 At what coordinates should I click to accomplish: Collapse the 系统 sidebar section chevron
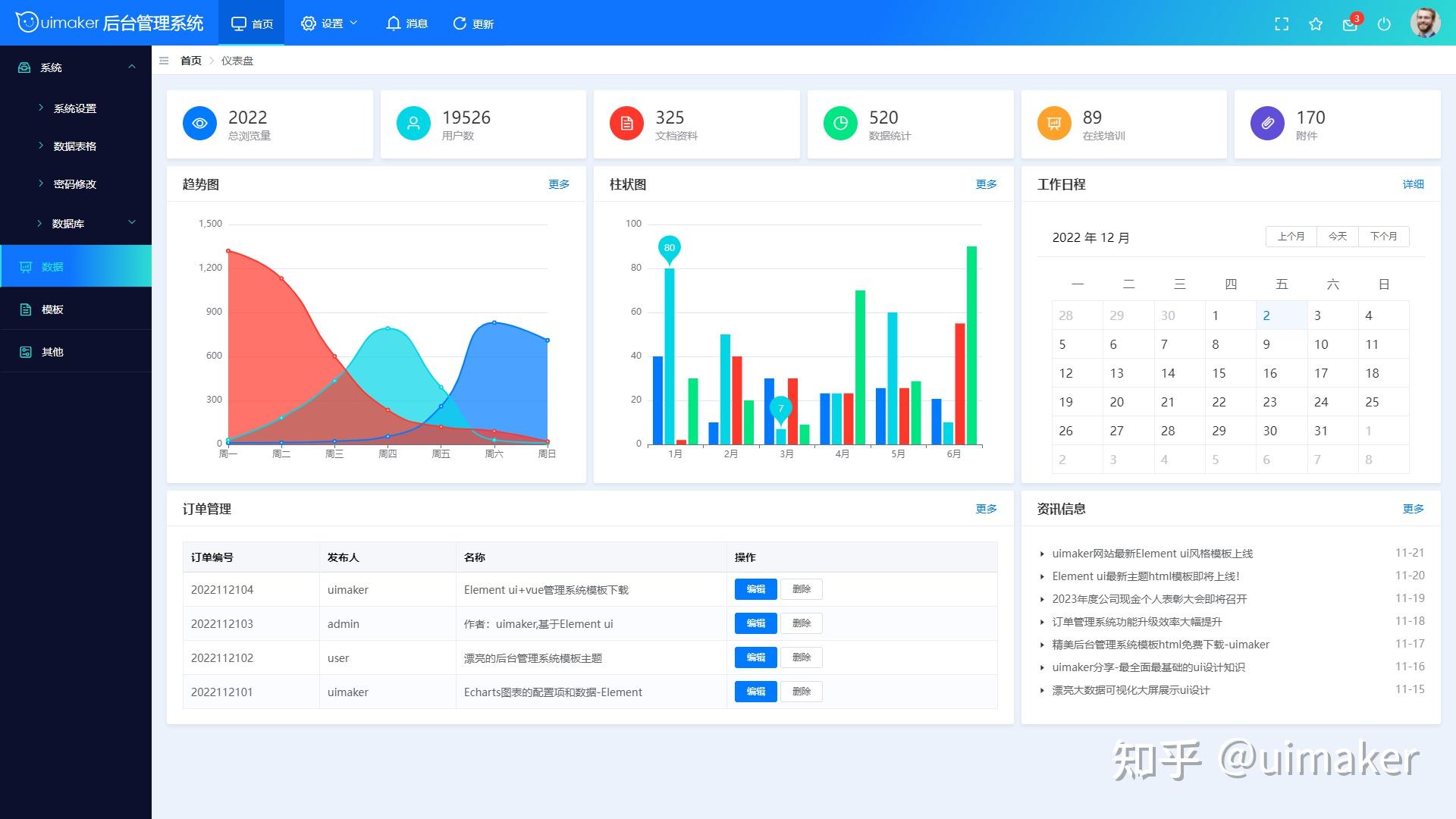pyautogui.click(x=132, y=67)
